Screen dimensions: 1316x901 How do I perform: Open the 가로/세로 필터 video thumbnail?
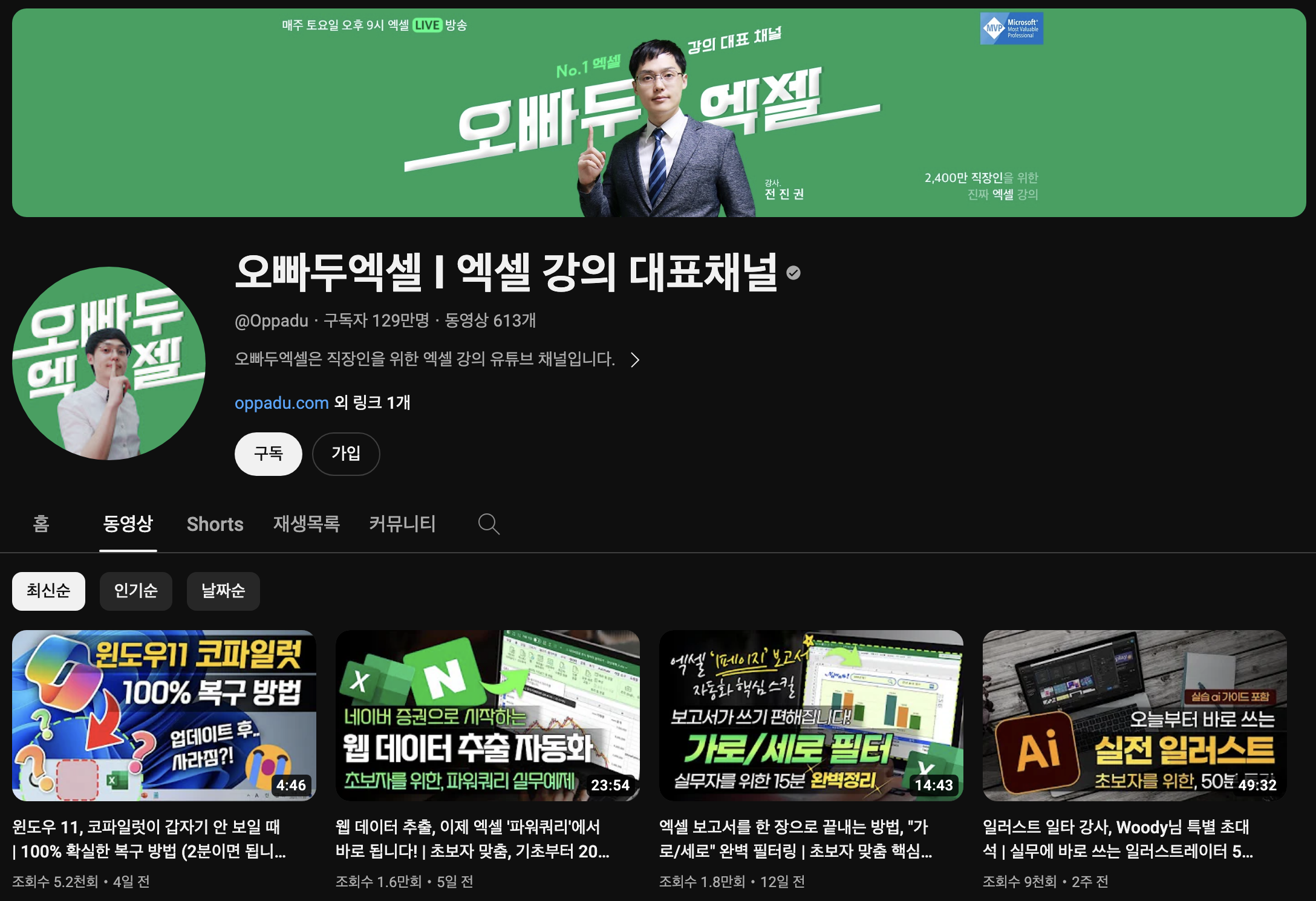[811, 715]
